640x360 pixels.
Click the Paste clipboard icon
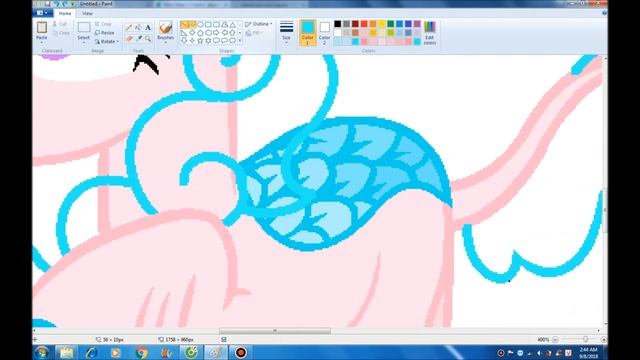[x=42, y=27]
